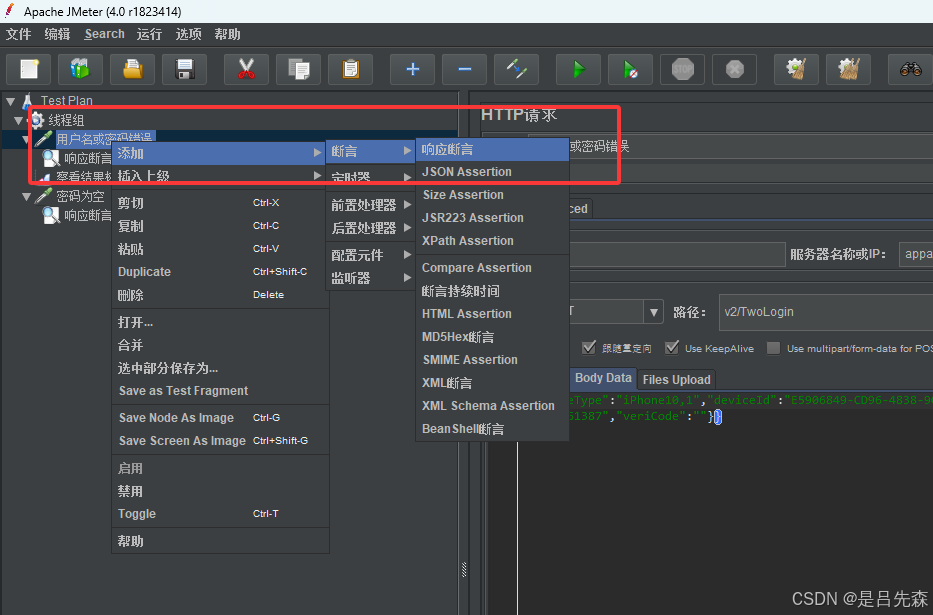Screen dimensions: 933x615
Task: Click the 路径 input with v2/TwoLogin
Action: pyautogui.click(x=826, y=312)
